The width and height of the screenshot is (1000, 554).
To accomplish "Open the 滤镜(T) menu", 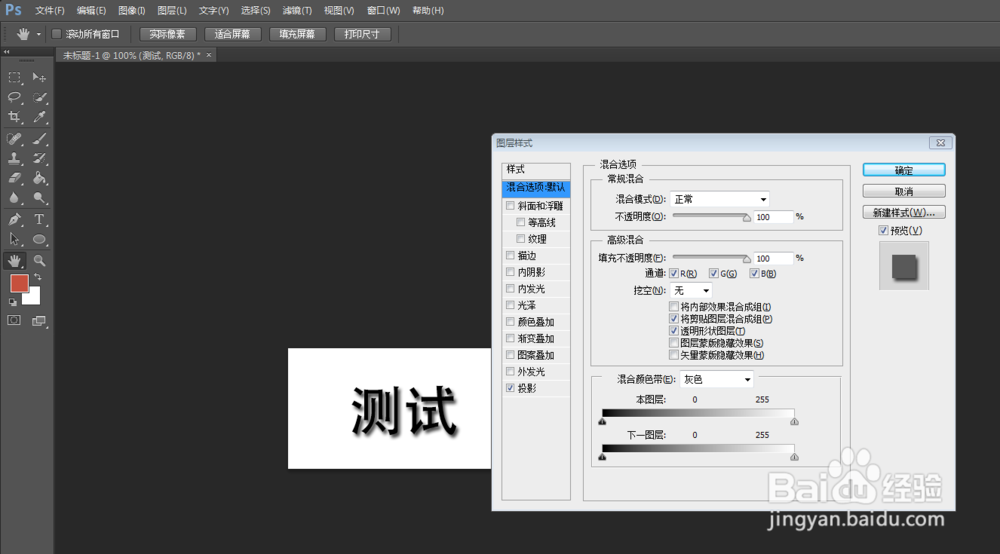I will pyautogui.click(x=297, y=11).
